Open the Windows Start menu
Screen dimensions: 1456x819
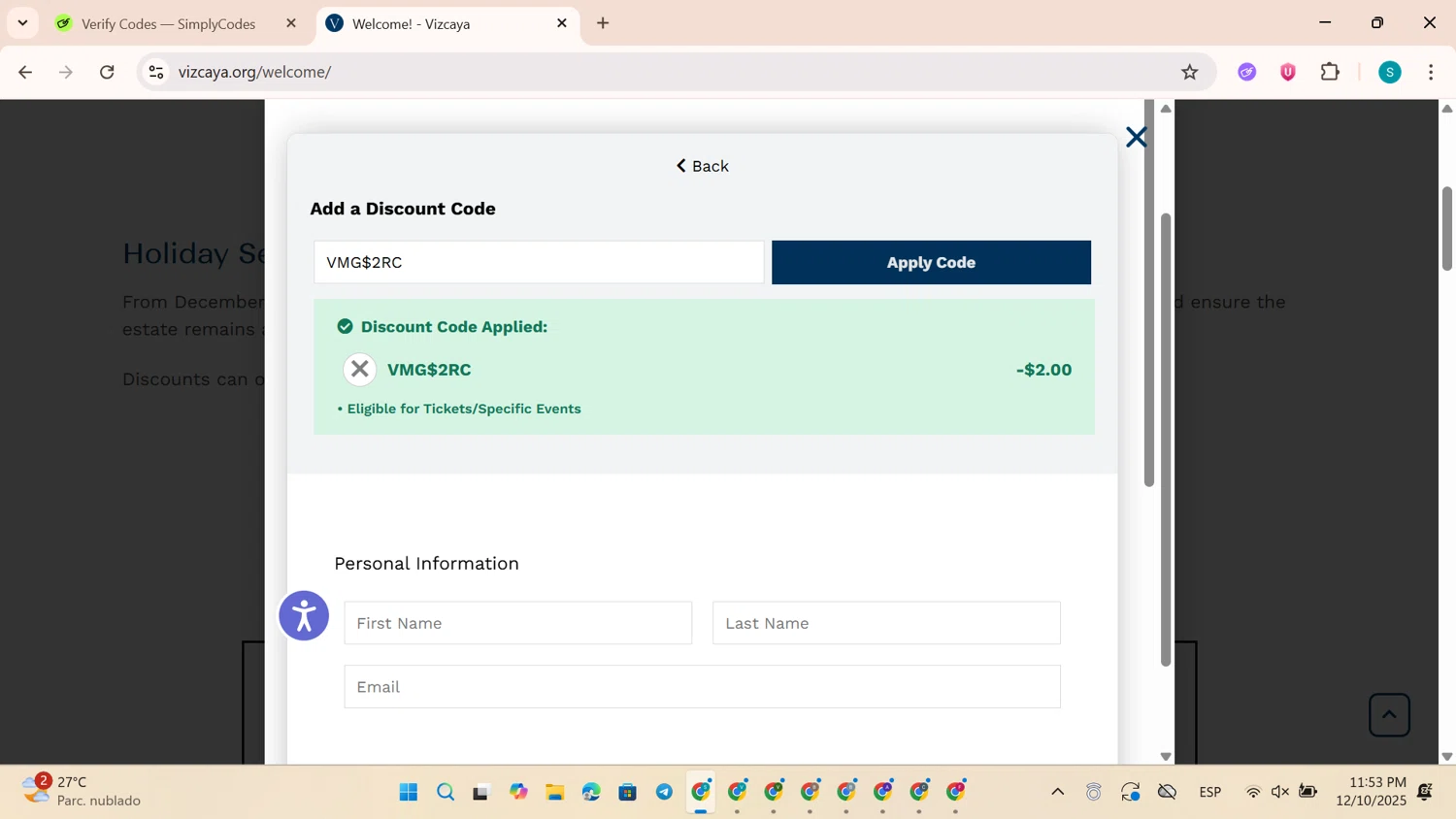pyautogui.click(x=409, y=792)
